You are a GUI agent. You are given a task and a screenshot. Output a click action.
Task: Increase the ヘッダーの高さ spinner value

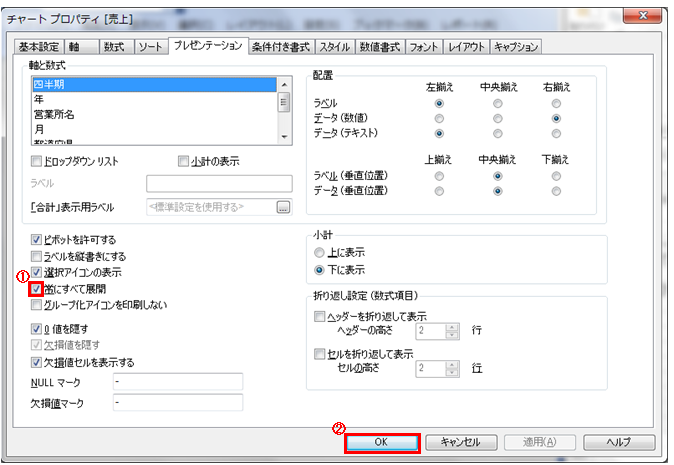pos(451,327)
